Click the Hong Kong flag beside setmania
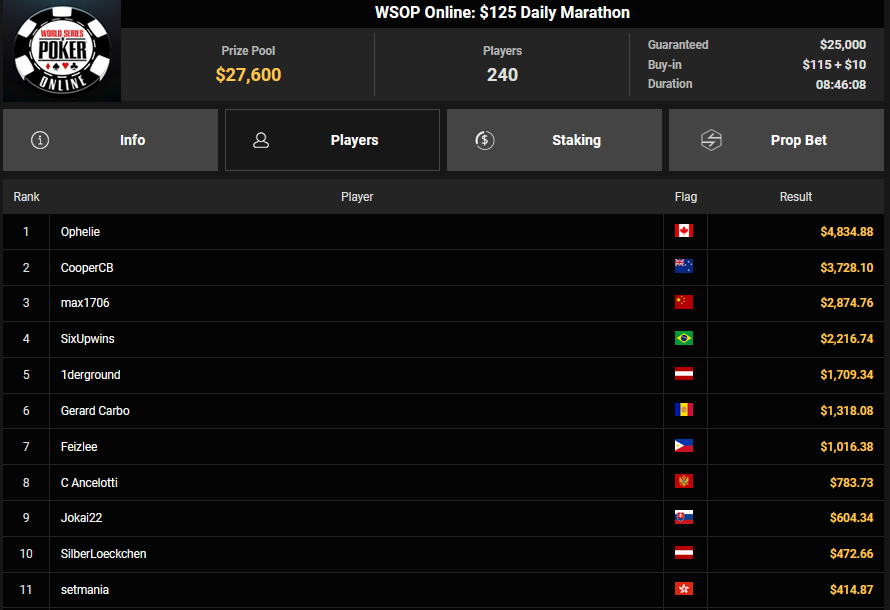 coord(684,589)
